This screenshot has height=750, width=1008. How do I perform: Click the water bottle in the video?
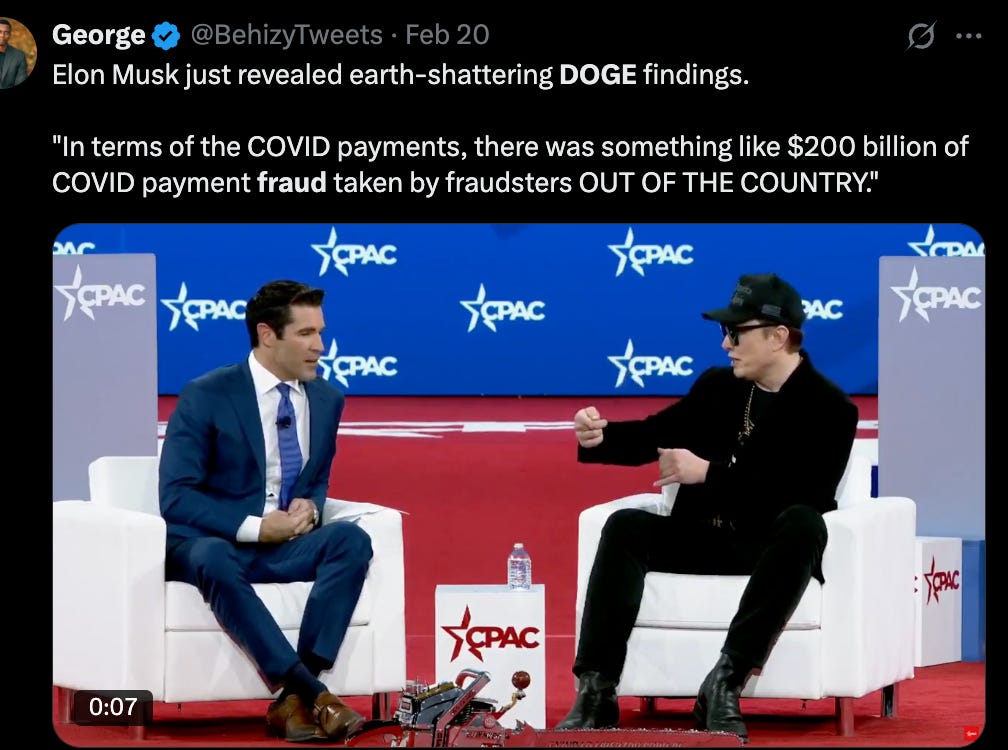519,566
